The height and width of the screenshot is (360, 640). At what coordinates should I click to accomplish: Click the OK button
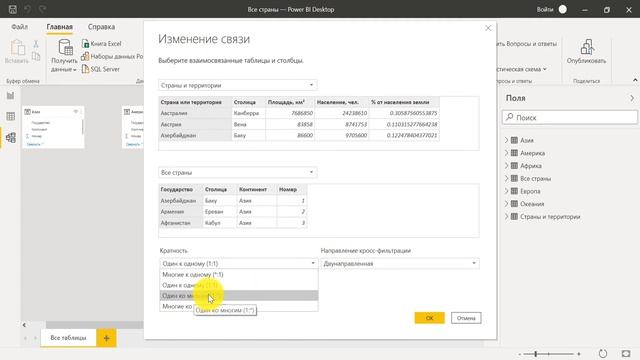(x=429, y=318)
